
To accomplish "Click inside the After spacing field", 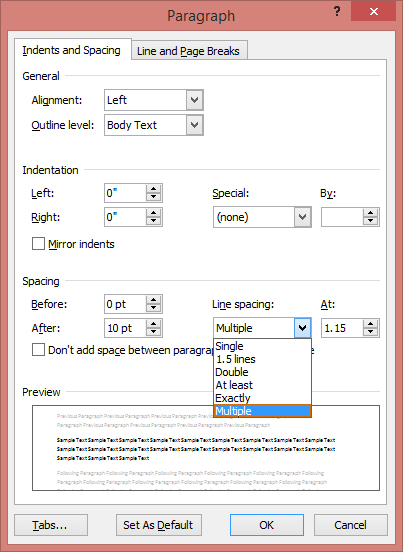I will pos(125,328).
